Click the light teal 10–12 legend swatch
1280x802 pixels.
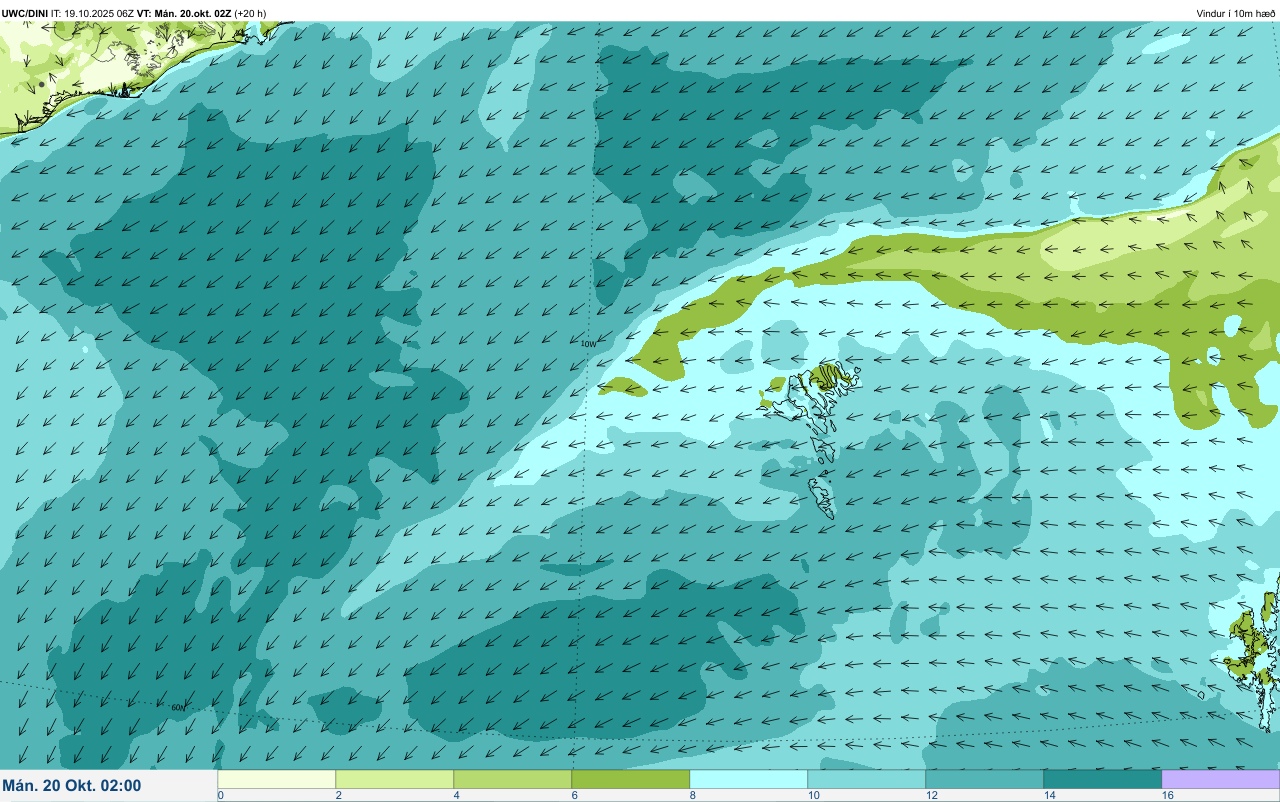tap(866, 779)
